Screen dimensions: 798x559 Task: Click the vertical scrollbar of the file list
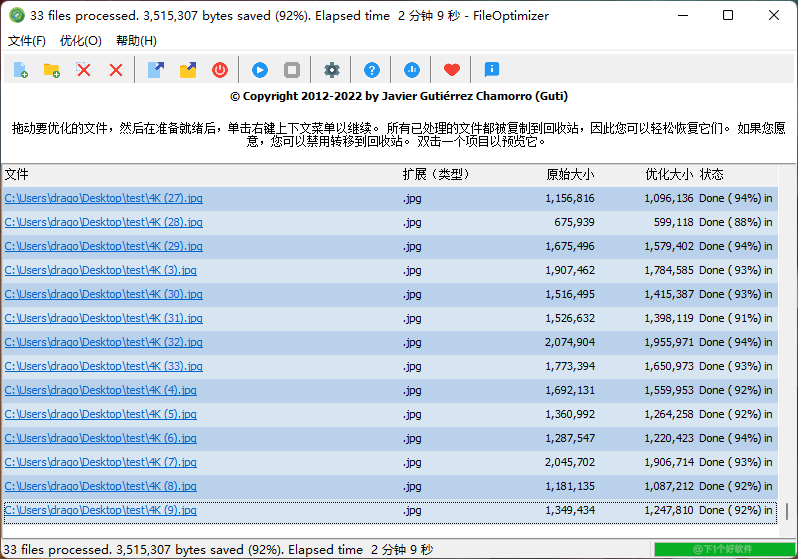point(786,510)
